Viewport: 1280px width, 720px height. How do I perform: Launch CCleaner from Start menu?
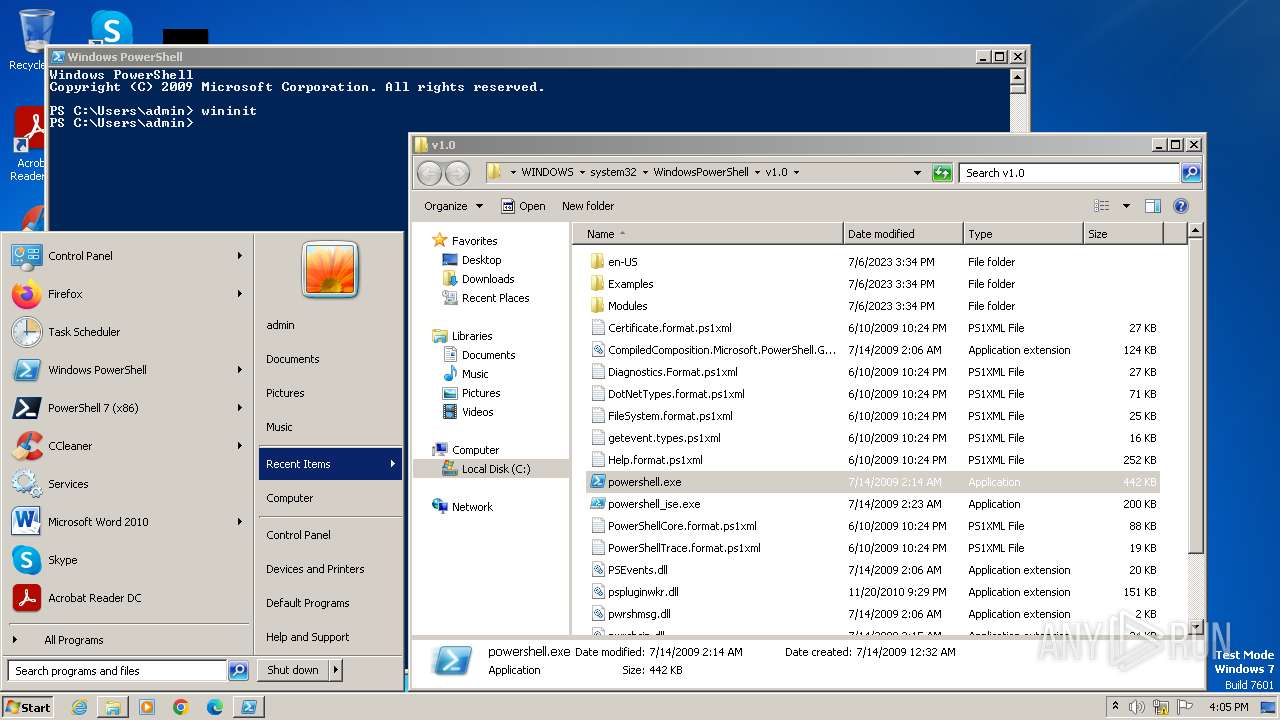pyautogui.click(x=27, y=446)
